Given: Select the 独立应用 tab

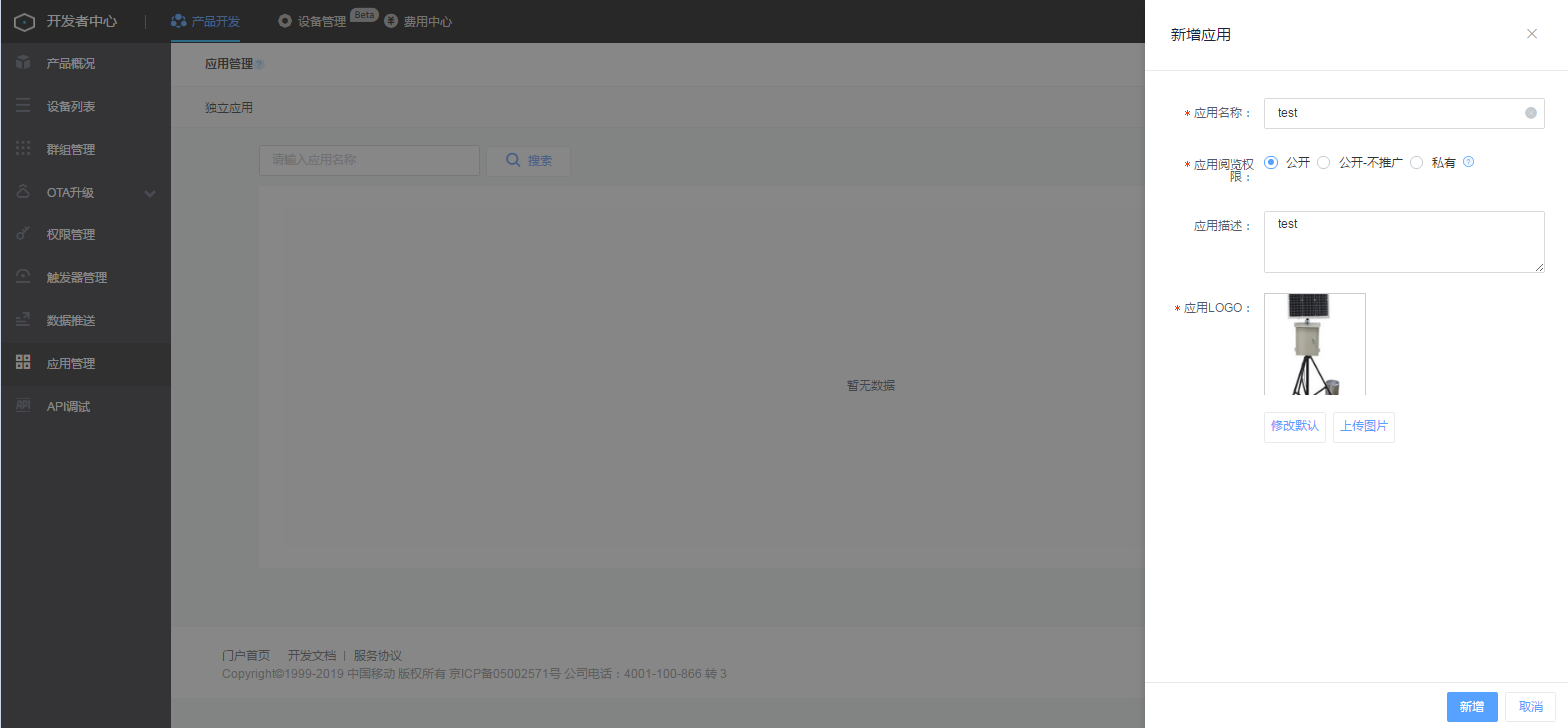Looking at the screenshot, I should 229,107.
